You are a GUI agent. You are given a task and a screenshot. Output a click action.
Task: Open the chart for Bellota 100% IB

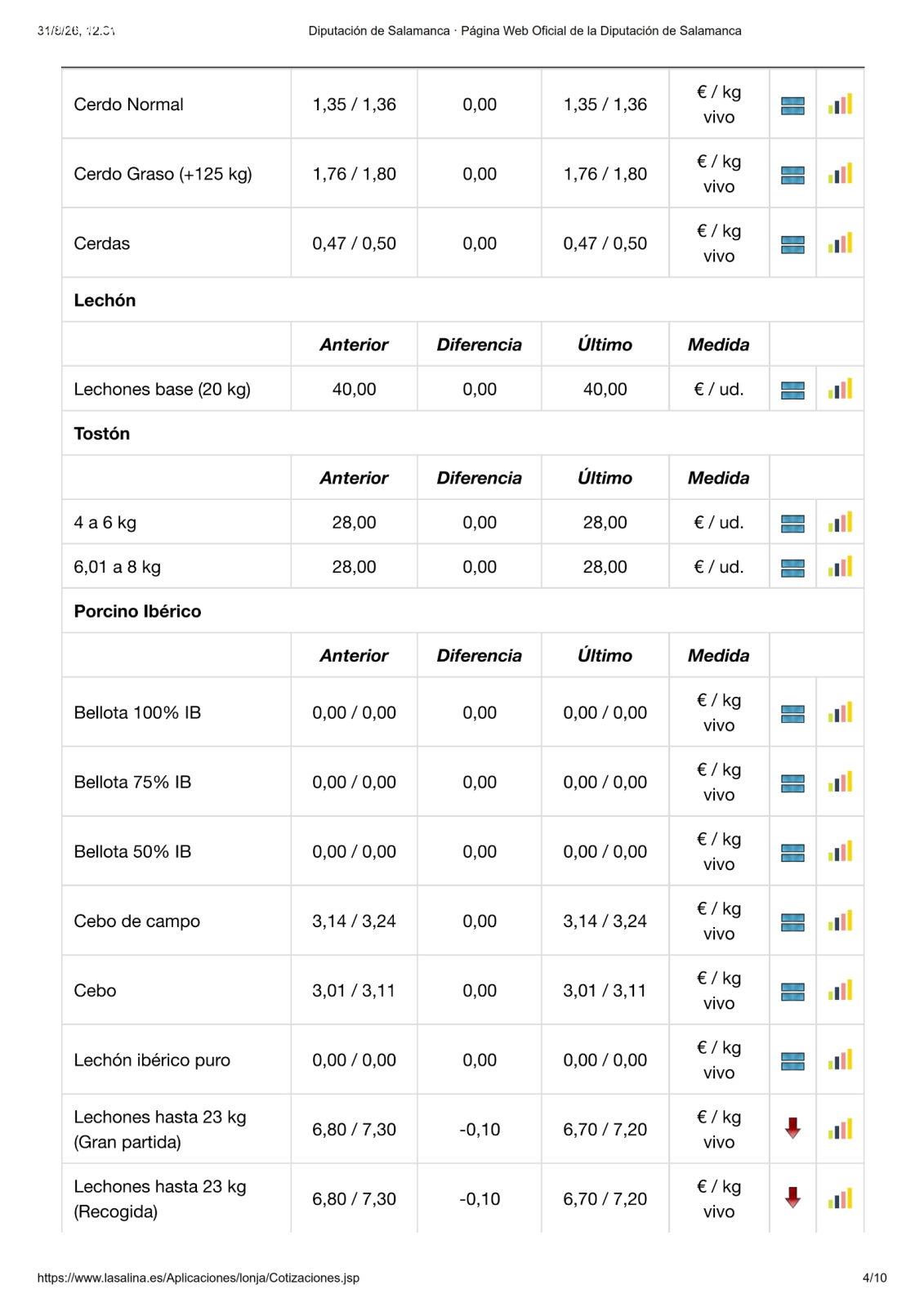840,712
